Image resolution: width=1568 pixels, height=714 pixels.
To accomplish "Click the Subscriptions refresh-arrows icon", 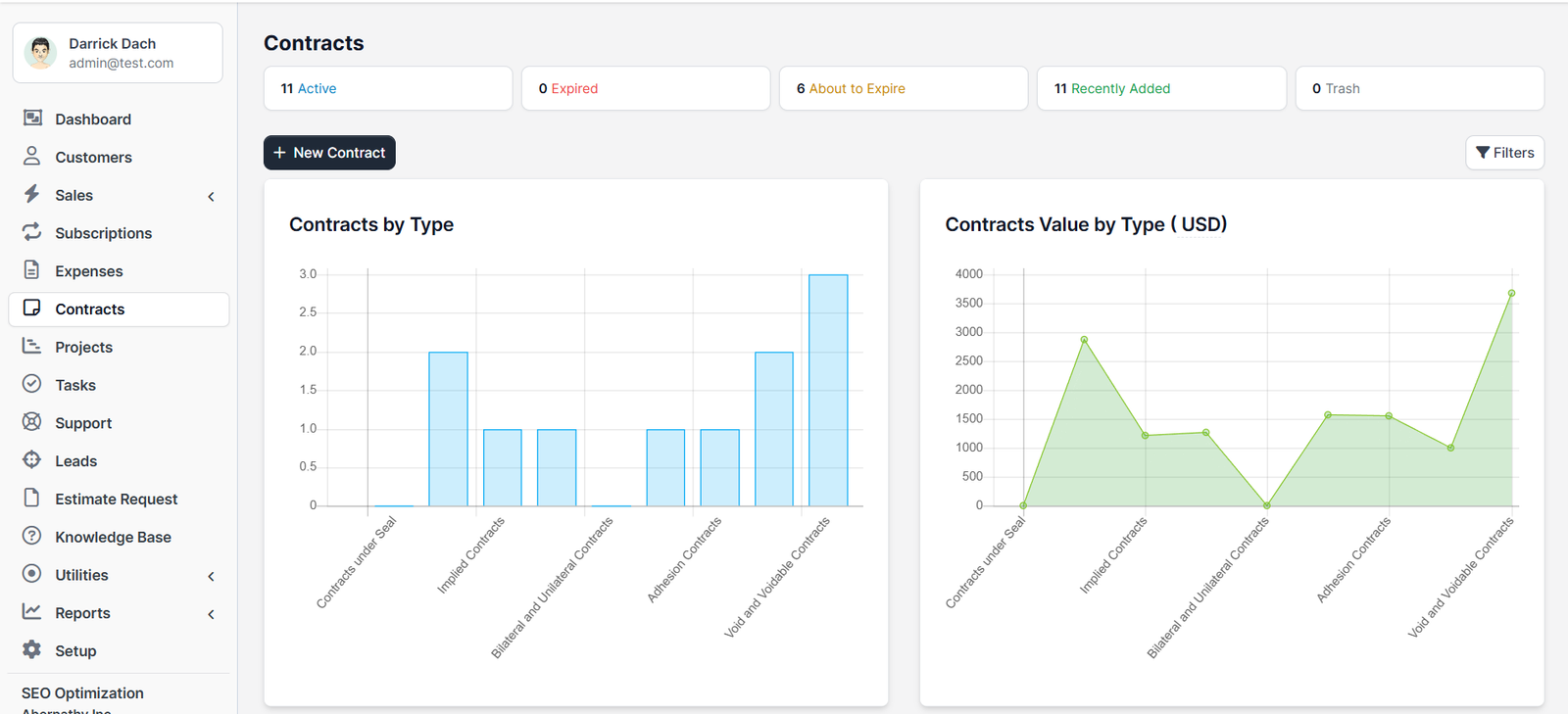I will point(32,232).
